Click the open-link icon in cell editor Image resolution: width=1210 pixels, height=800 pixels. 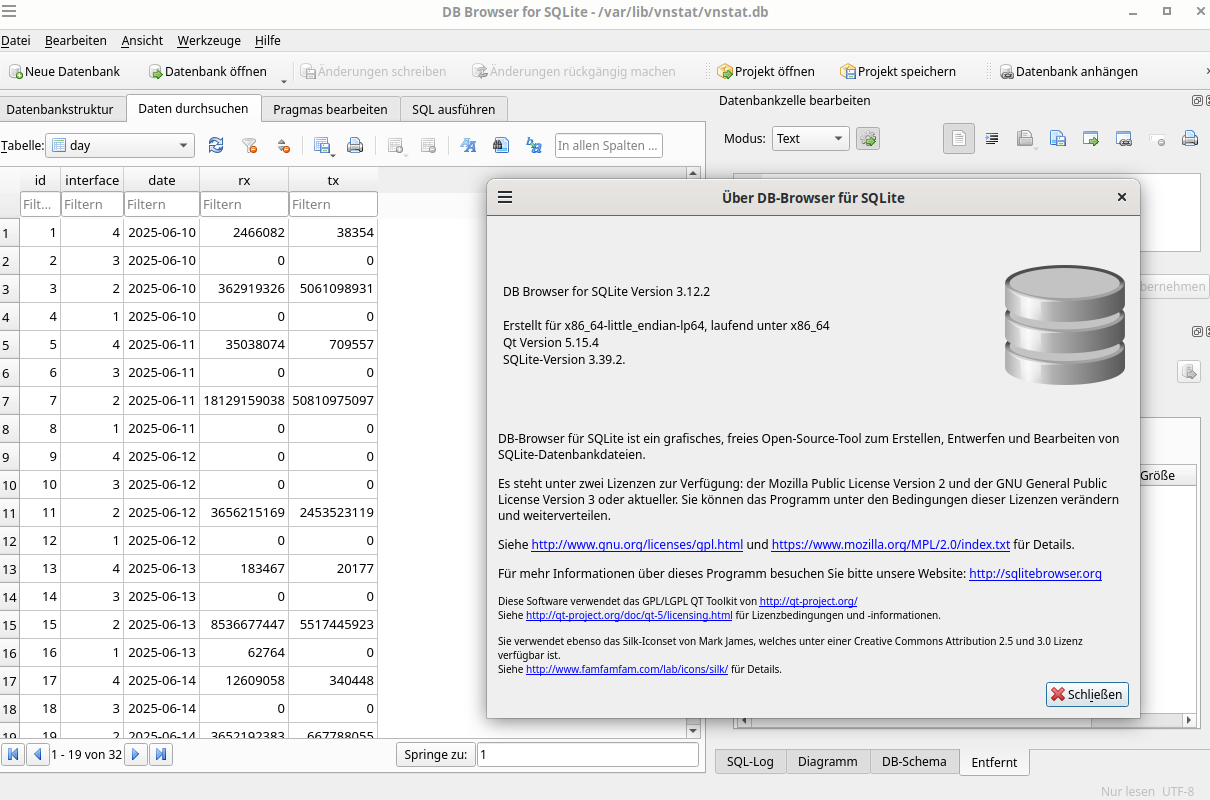click(x=1123, y=139)
